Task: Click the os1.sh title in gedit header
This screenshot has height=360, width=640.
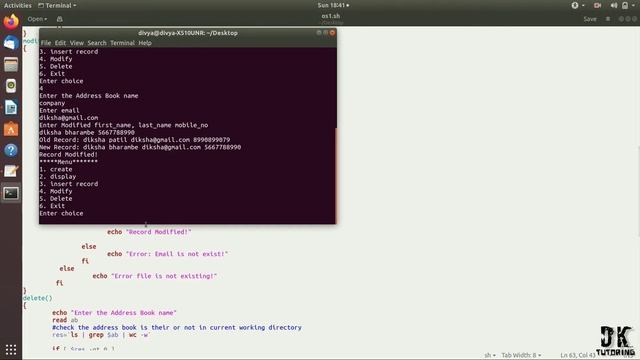Action: click(331, 16)
